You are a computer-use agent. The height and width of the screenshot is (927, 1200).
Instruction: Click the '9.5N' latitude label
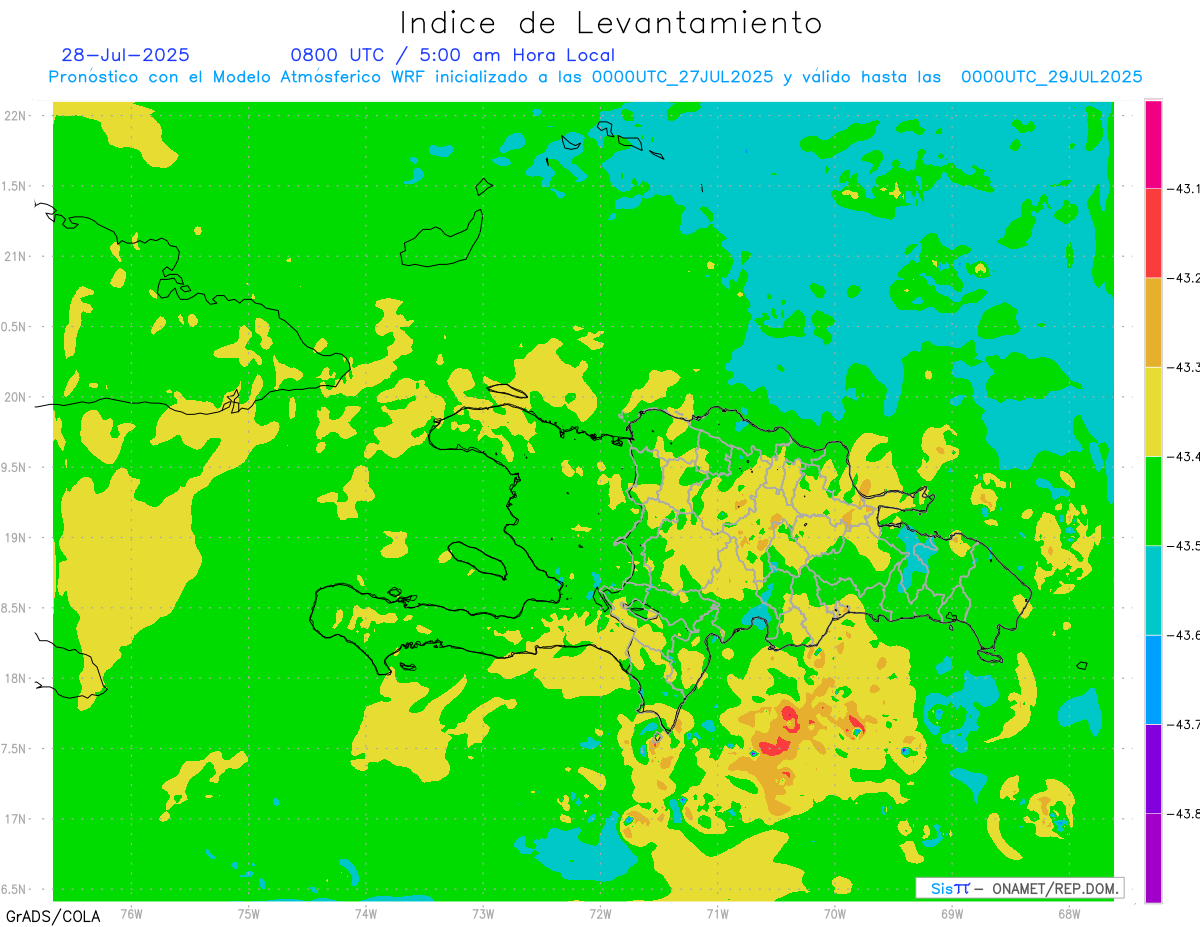tap(13, 467)
